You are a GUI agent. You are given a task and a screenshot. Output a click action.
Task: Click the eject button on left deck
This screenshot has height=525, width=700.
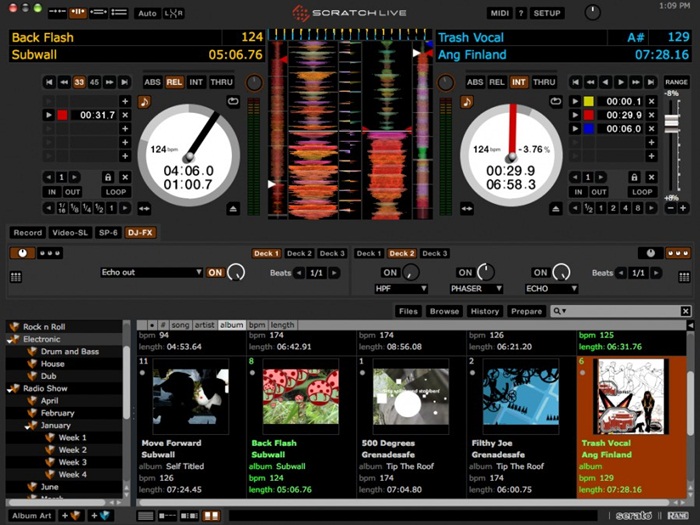click(x=232, y=208)
